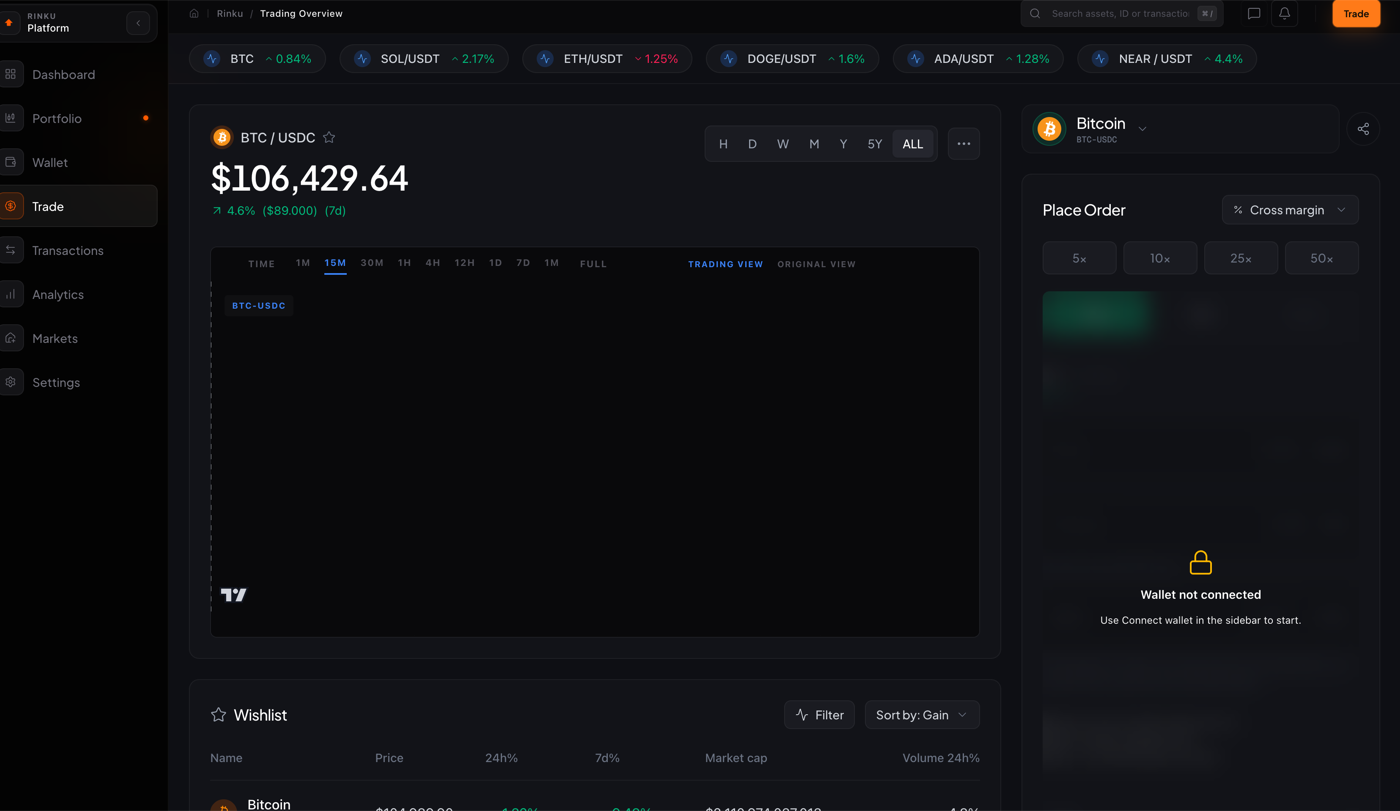Click the Rinku Platform logo
1400x811 pixels.
[10, 23]
